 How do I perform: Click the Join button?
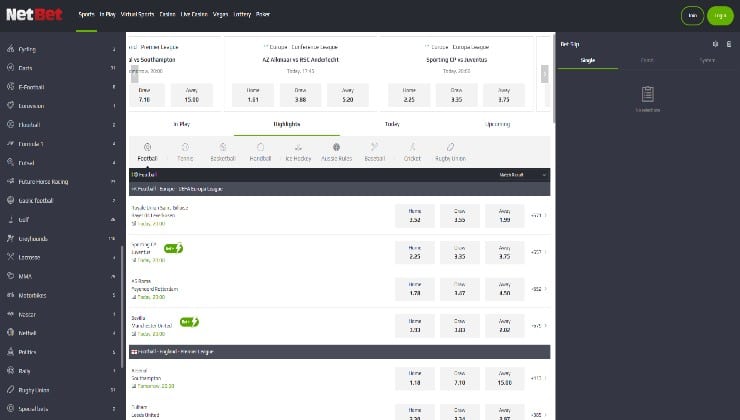tap(692, 15)
